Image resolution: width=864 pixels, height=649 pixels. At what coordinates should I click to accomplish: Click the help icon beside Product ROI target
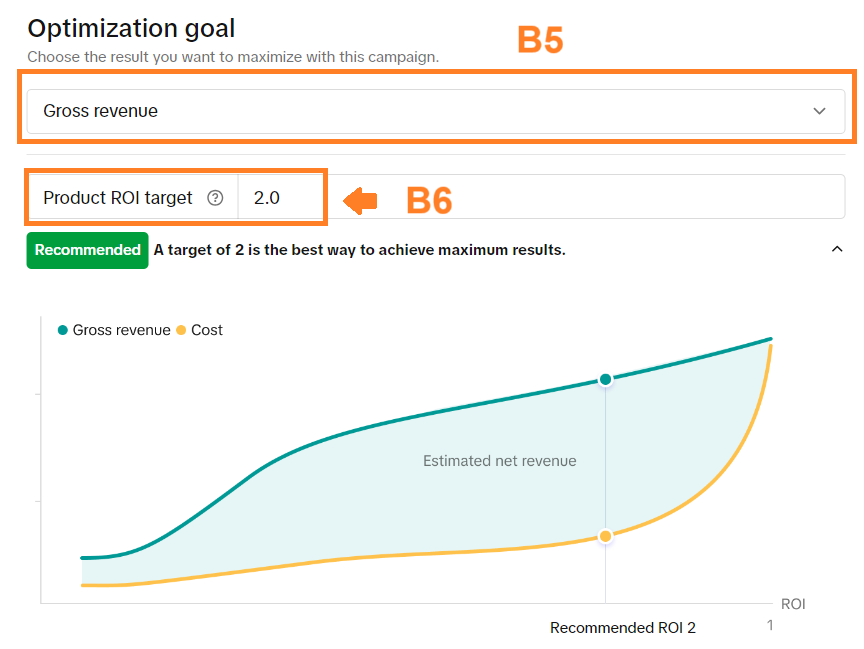214,198
